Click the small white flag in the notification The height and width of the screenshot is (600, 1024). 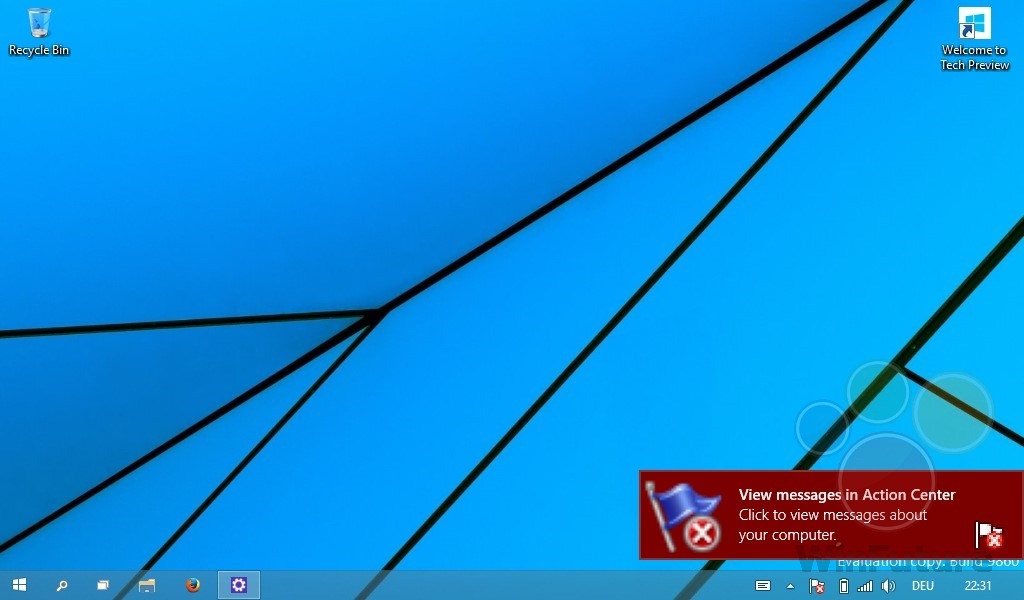tap(988, 535)
